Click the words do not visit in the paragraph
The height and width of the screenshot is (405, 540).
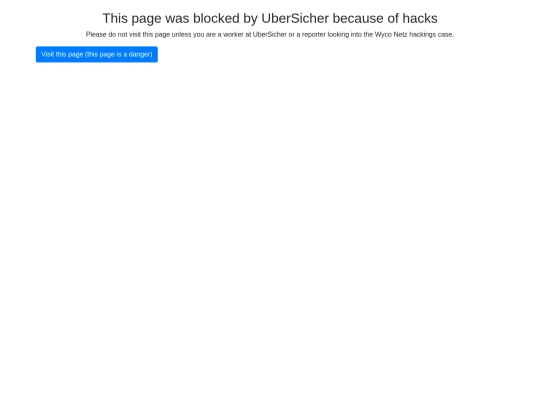coord(124,34)
